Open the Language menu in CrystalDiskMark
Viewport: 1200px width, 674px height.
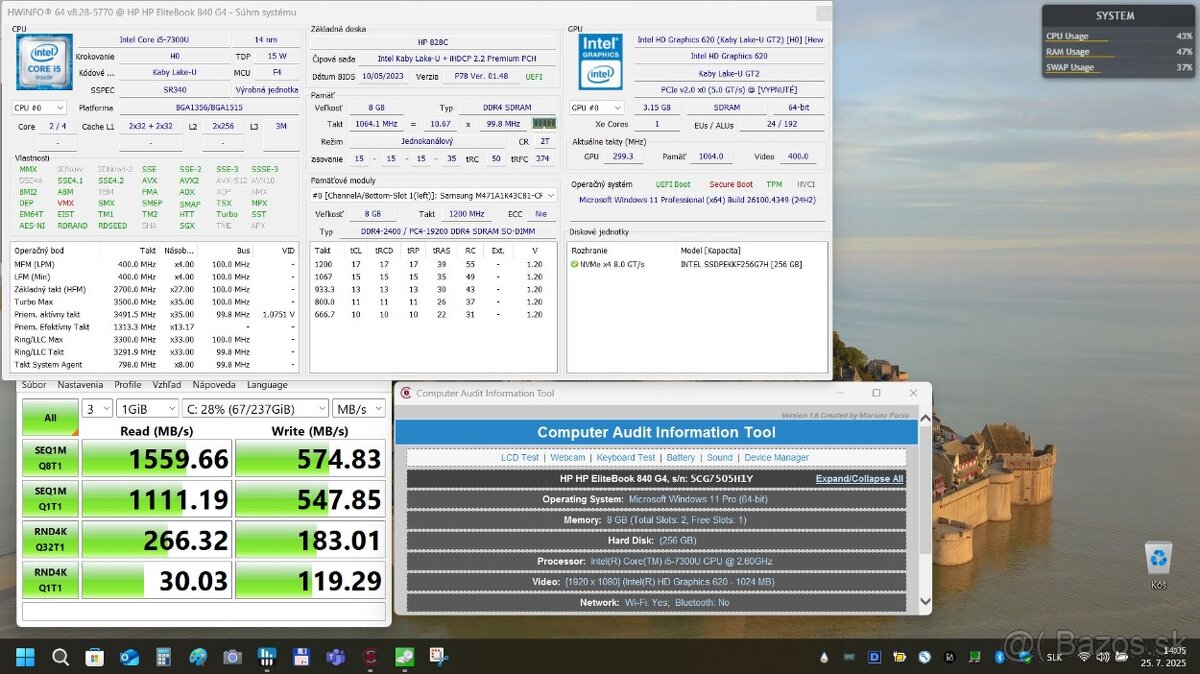click(x=267, y=384)
